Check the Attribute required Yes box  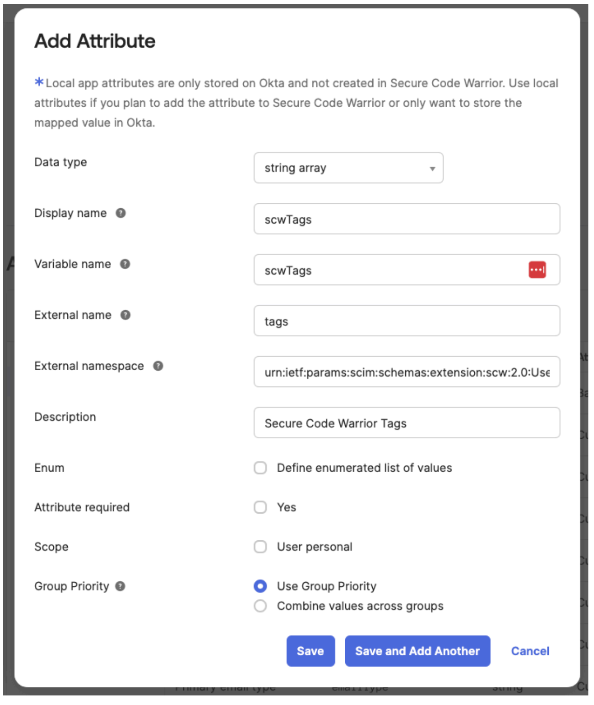click(x=260, y=508)
